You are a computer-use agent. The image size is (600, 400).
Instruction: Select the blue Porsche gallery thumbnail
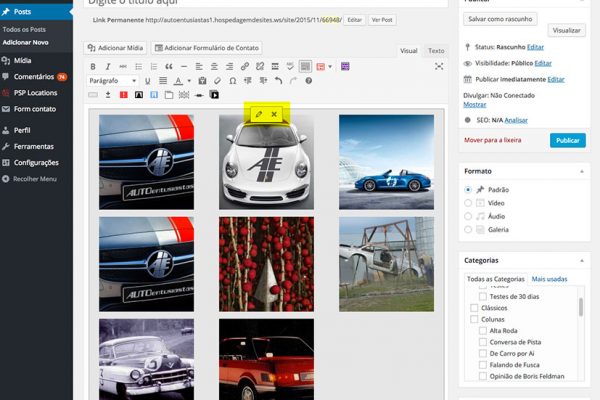point(385,162)
